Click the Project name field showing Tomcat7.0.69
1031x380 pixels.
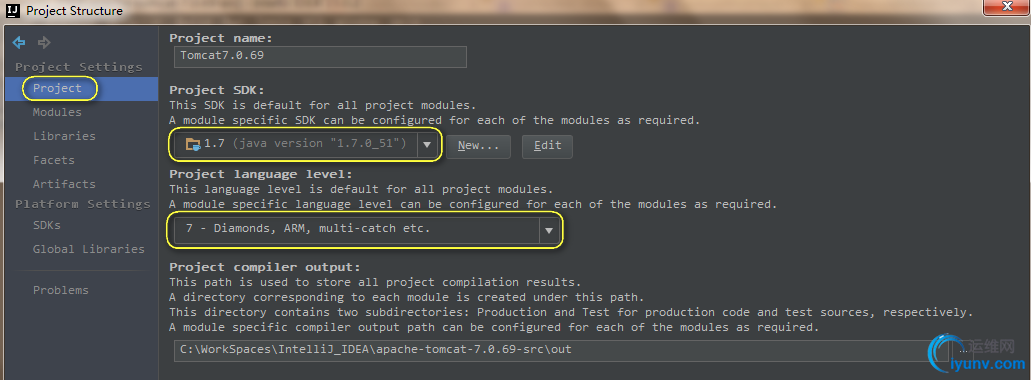click(x=321, y=57)
